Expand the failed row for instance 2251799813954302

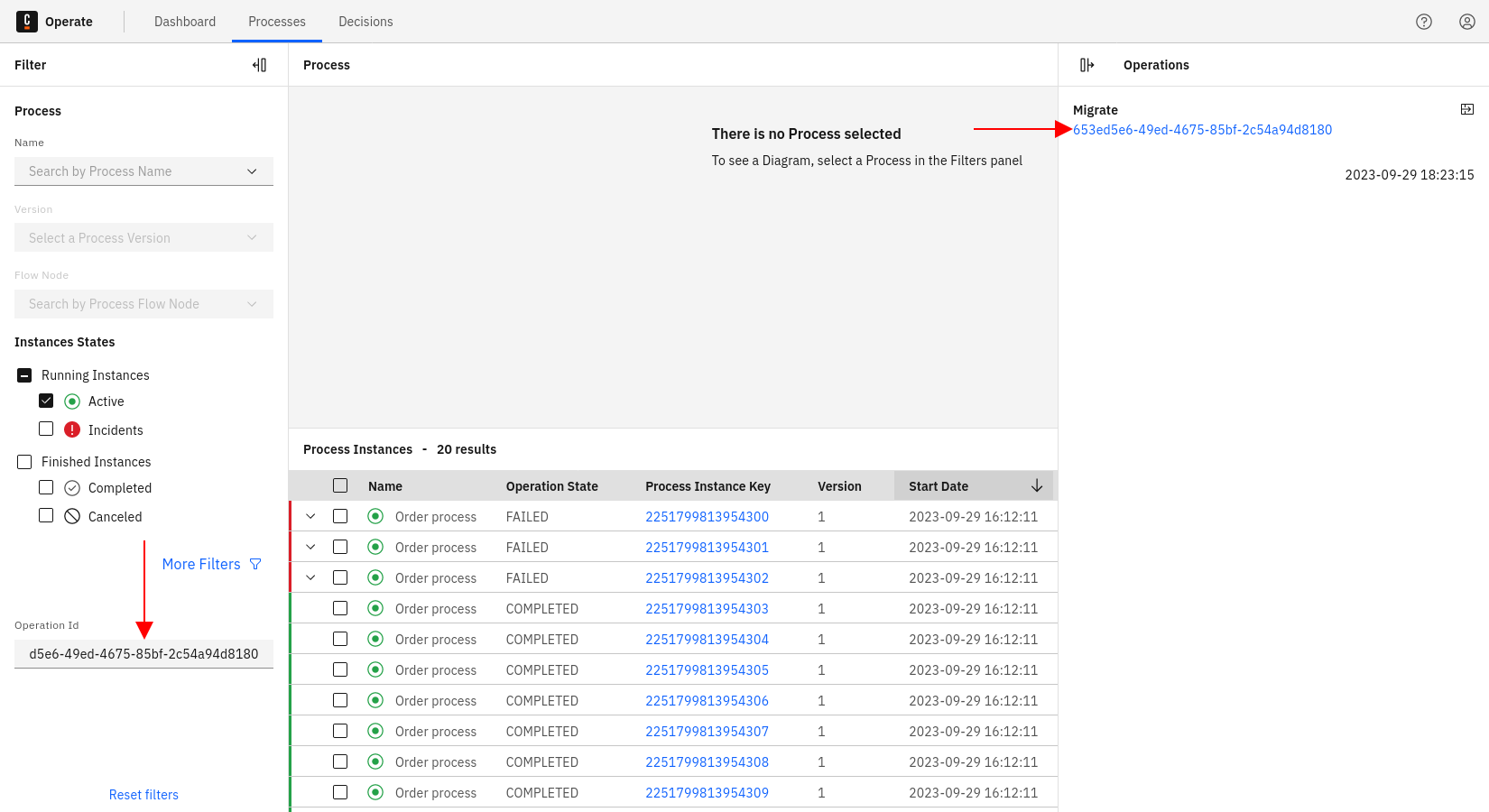click(310, 577)
